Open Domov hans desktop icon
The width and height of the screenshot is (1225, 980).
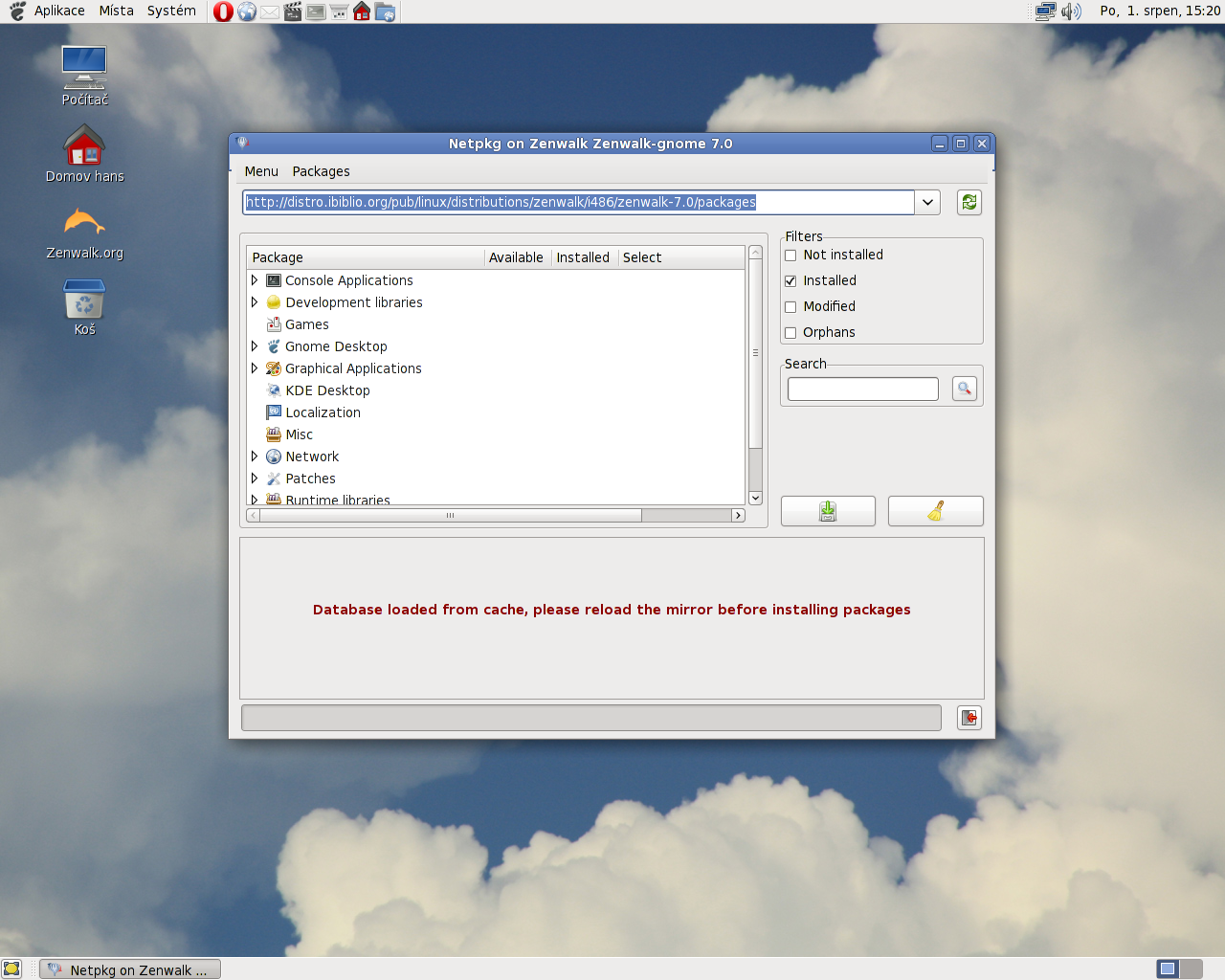[x=84, y=153]
